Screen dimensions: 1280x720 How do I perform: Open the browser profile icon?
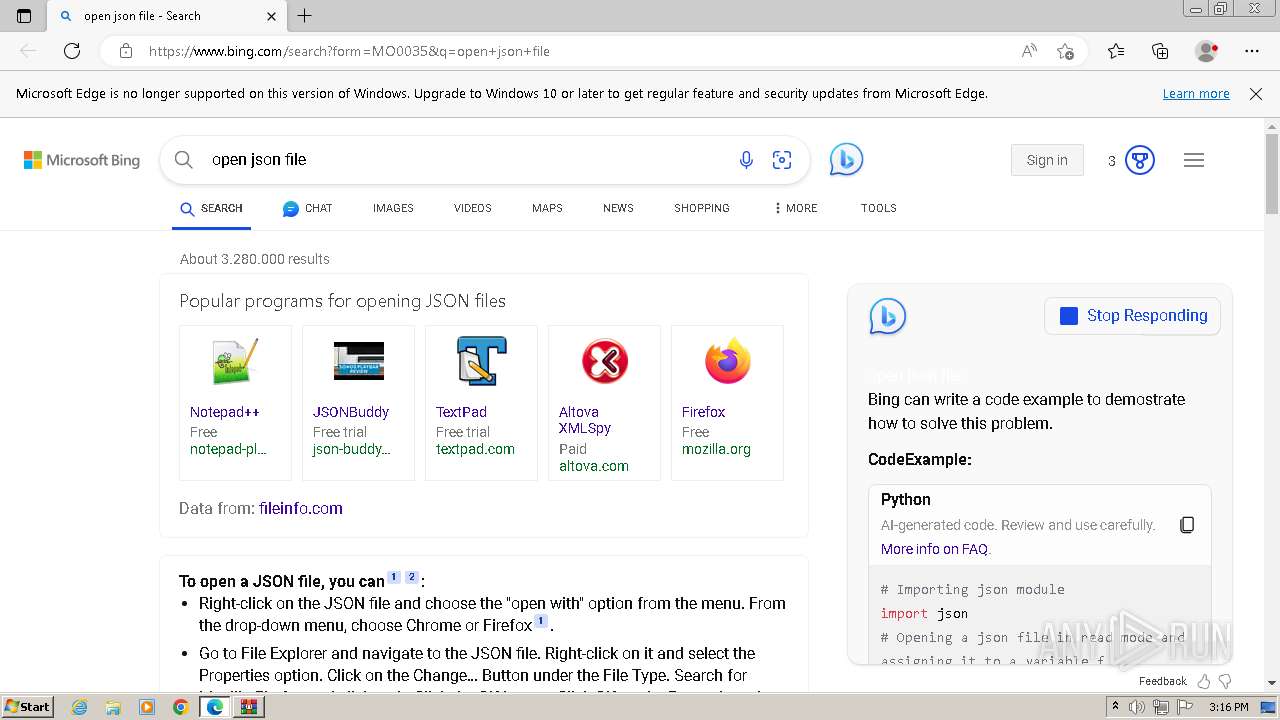1207,51
